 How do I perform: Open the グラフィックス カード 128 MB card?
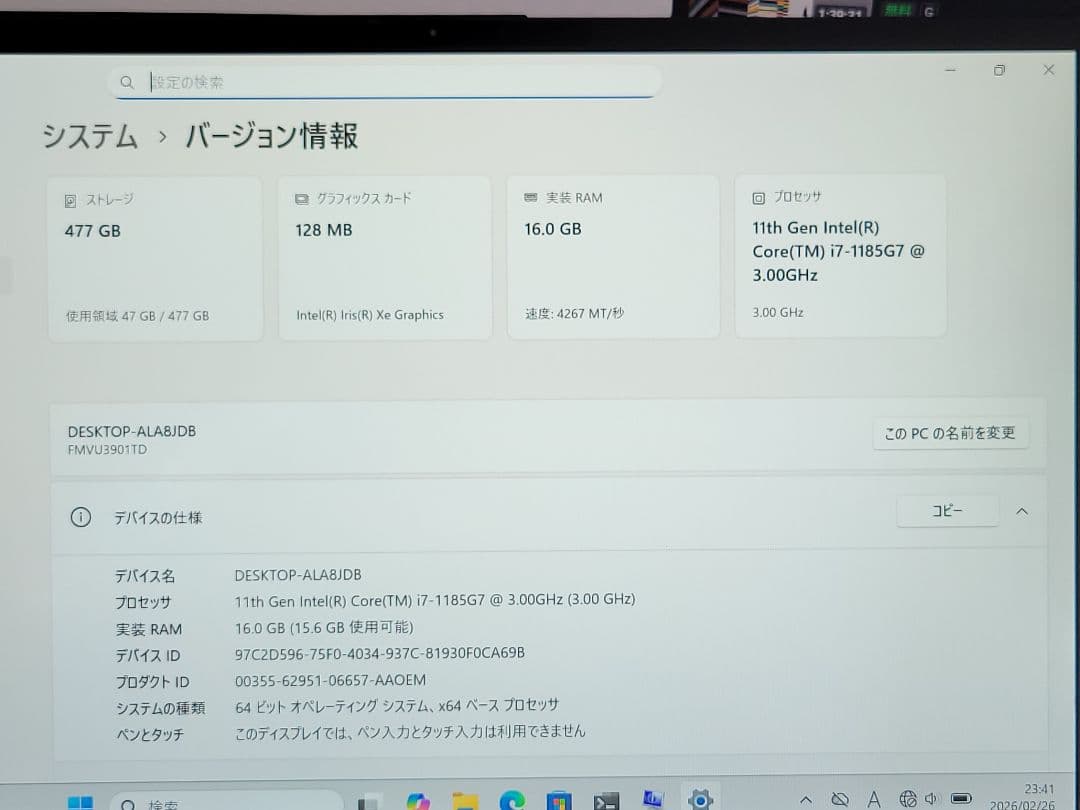[x=385, y=258]
